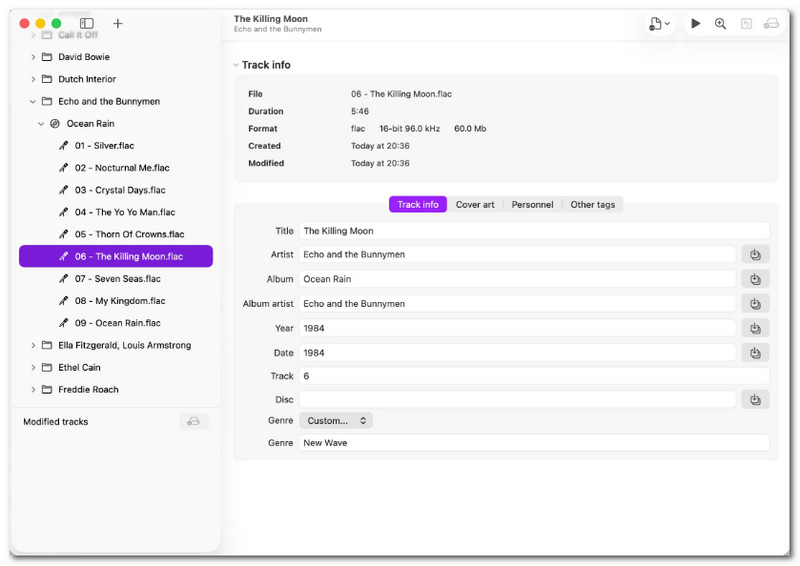Image resolution: width=800 pixels, height=566 pixels.
Task: Switch to the Personnel tab
Action: coord(532,205)
